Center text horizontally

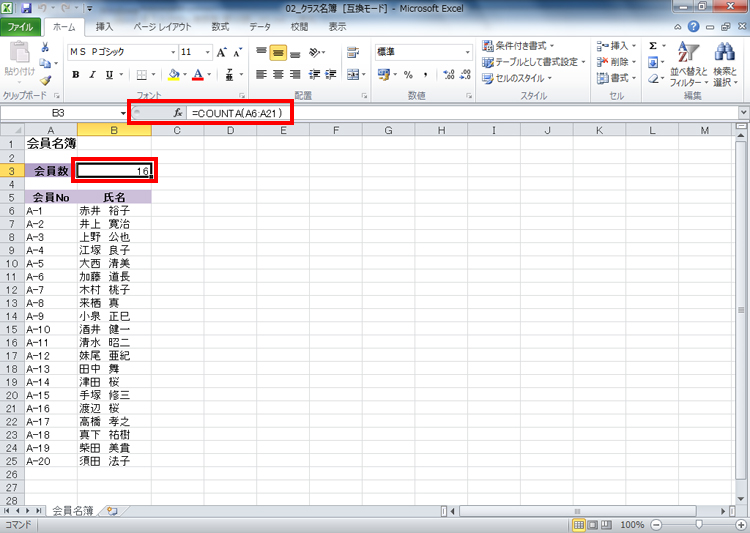point(278,75)
